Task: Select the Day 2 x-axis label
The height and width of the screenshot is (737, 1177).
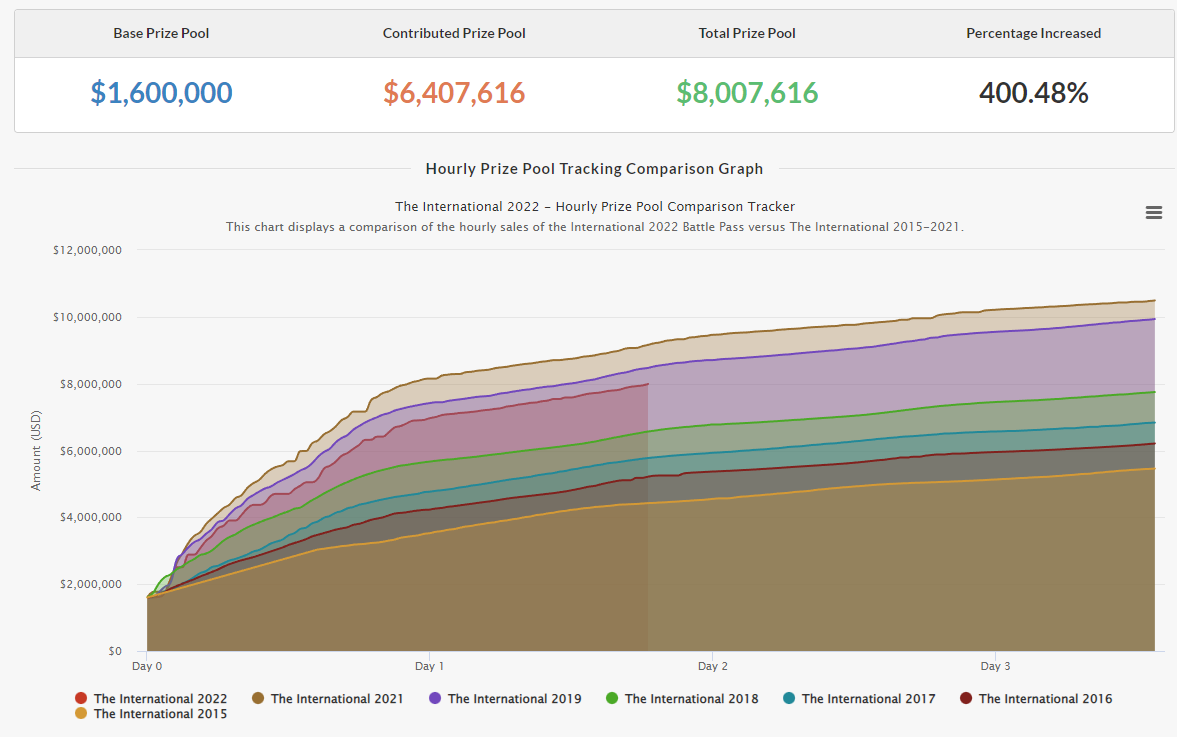Action: click(x=712, y=666)
